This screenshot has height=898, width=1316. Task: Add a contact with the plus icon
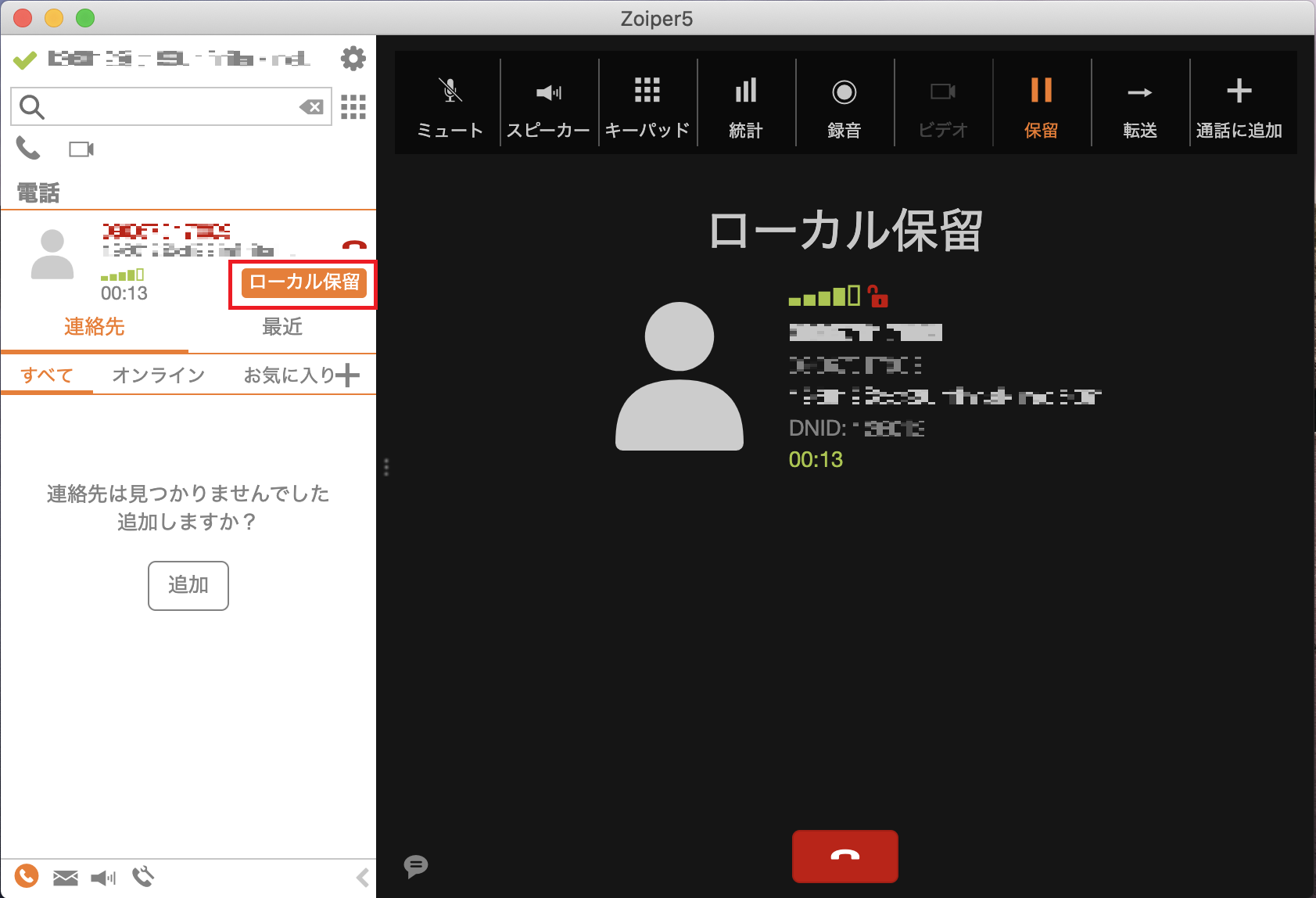pyautogui.click(x=348, y=375)
